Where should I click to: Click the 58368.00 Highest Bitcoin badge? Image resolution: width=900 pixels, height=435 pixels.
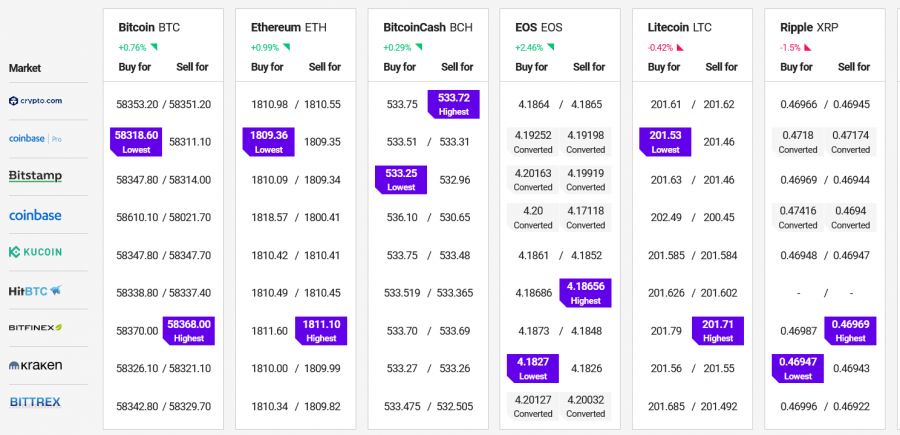(189, 331)
